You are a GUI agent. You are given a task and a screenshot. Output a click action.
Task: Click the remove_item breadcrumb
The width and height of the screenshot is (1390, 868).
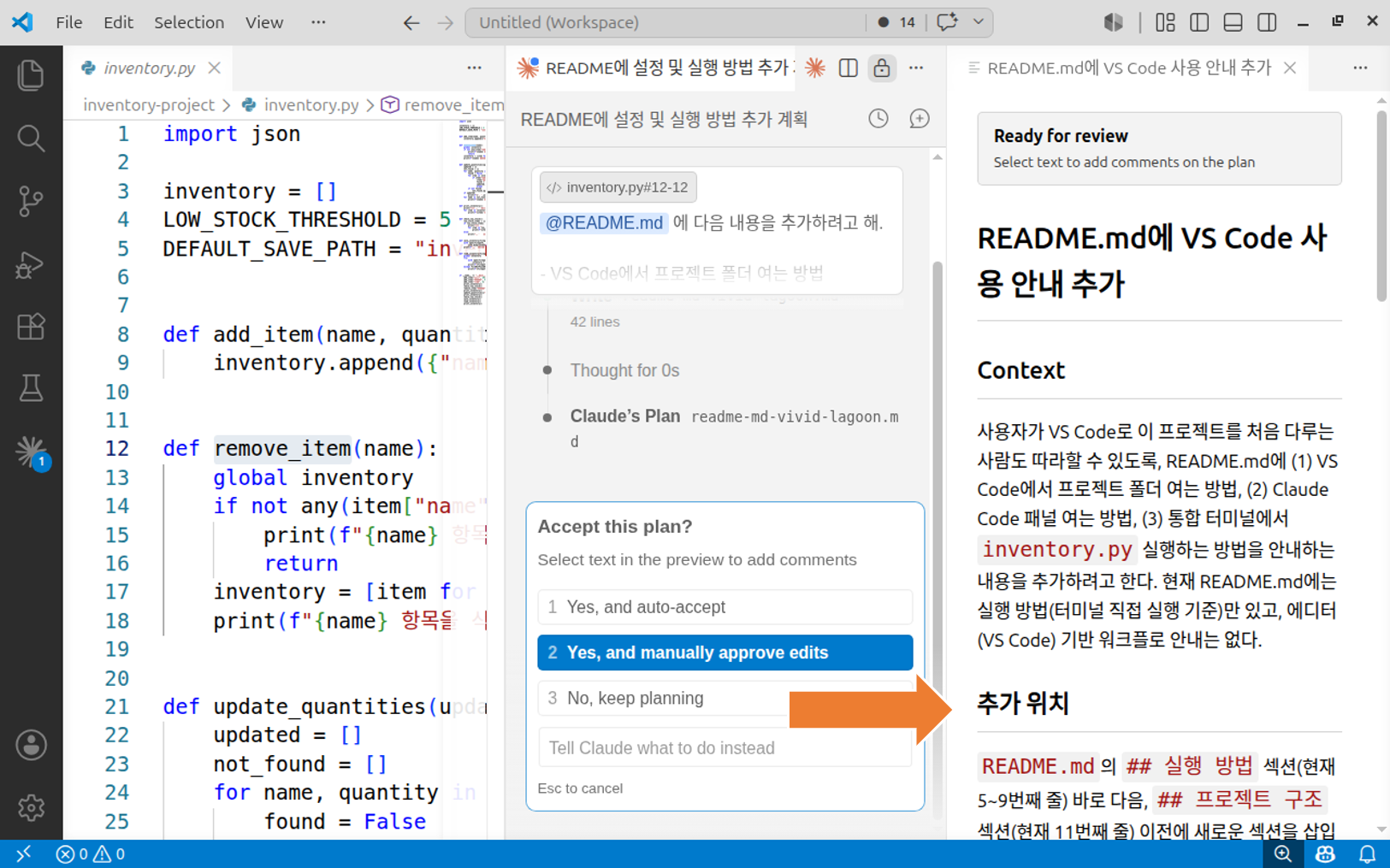443,104
